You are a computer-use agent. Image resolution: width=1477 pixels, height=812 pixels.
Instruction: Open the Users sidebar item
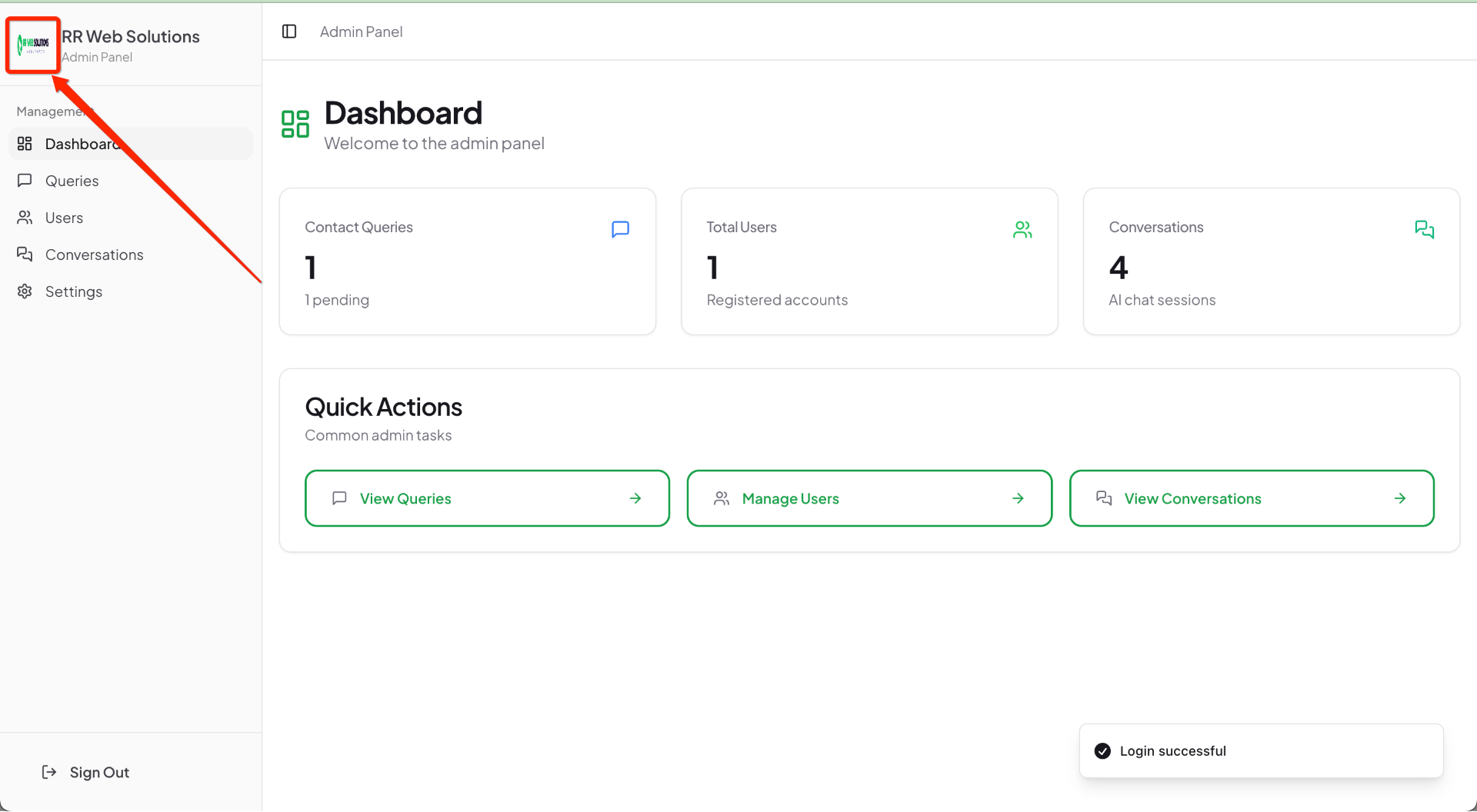(64, 218)
